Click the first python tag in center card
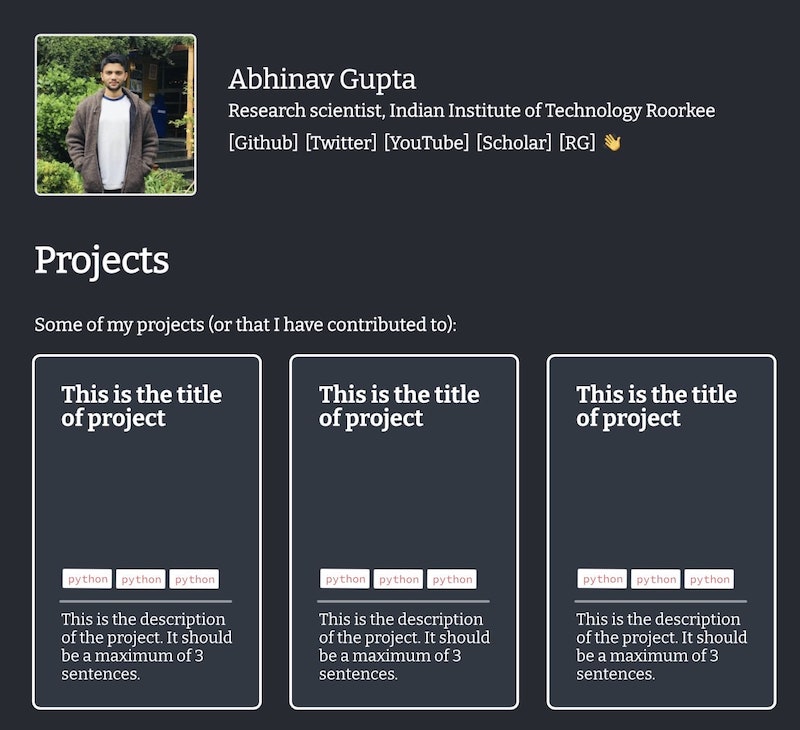800x730 pixels. tap(345, 576)
